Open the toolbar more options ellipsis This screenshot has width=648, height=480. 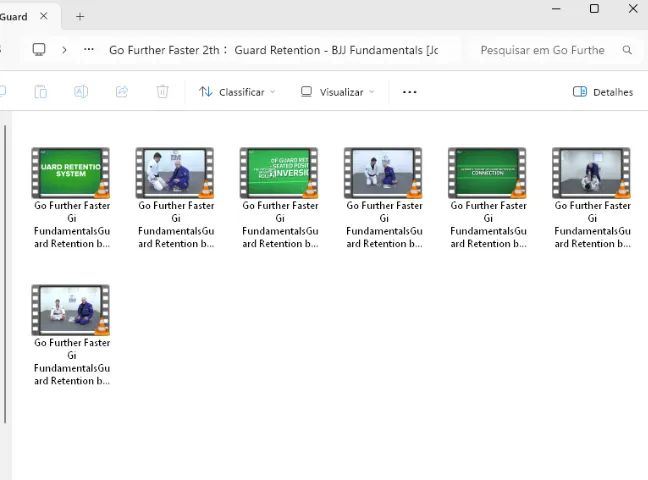(410, 92)
